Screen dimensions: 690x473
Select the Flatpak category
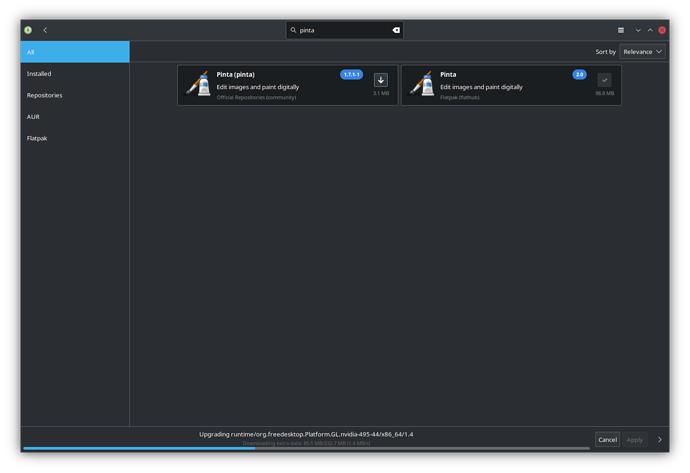pos(75,138)
